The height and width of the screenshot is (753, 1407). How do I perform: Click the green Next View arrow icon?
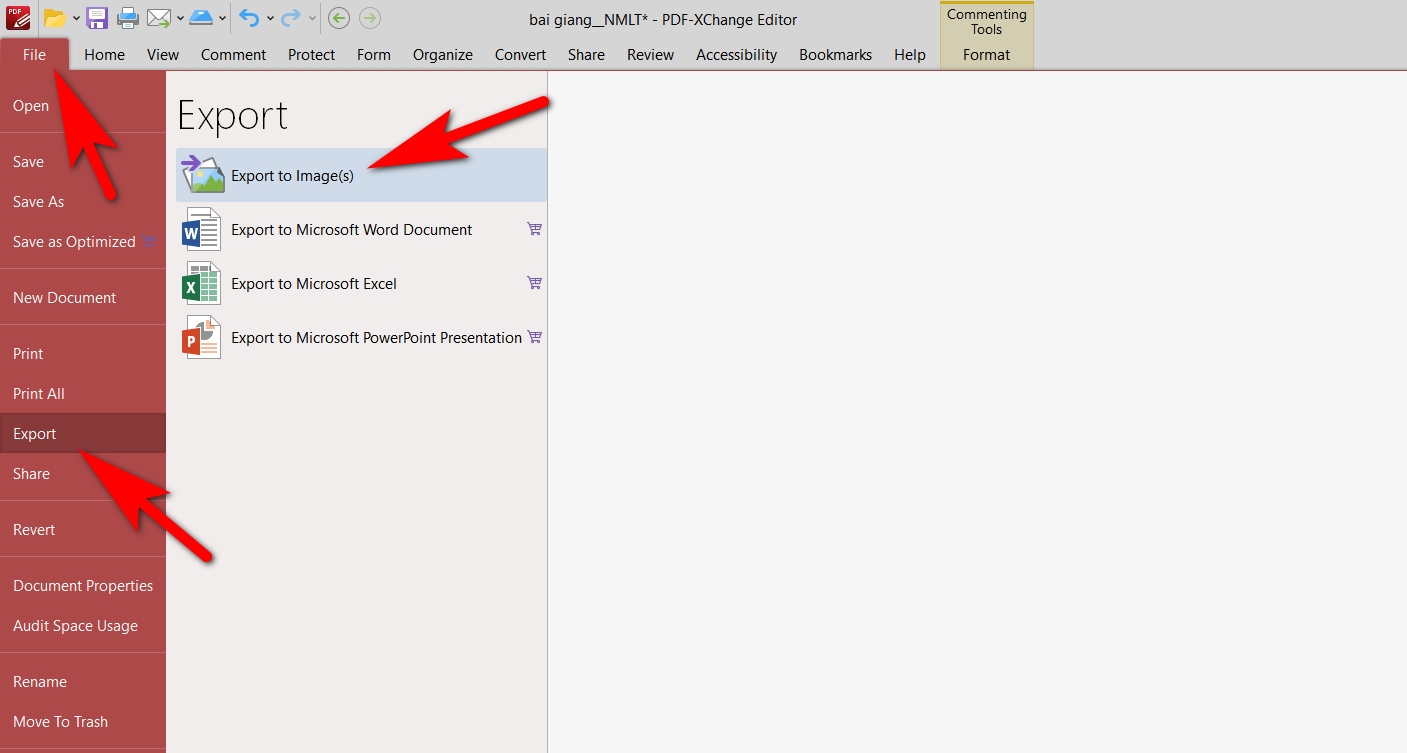pyautogui.click(x=369, y=18)
